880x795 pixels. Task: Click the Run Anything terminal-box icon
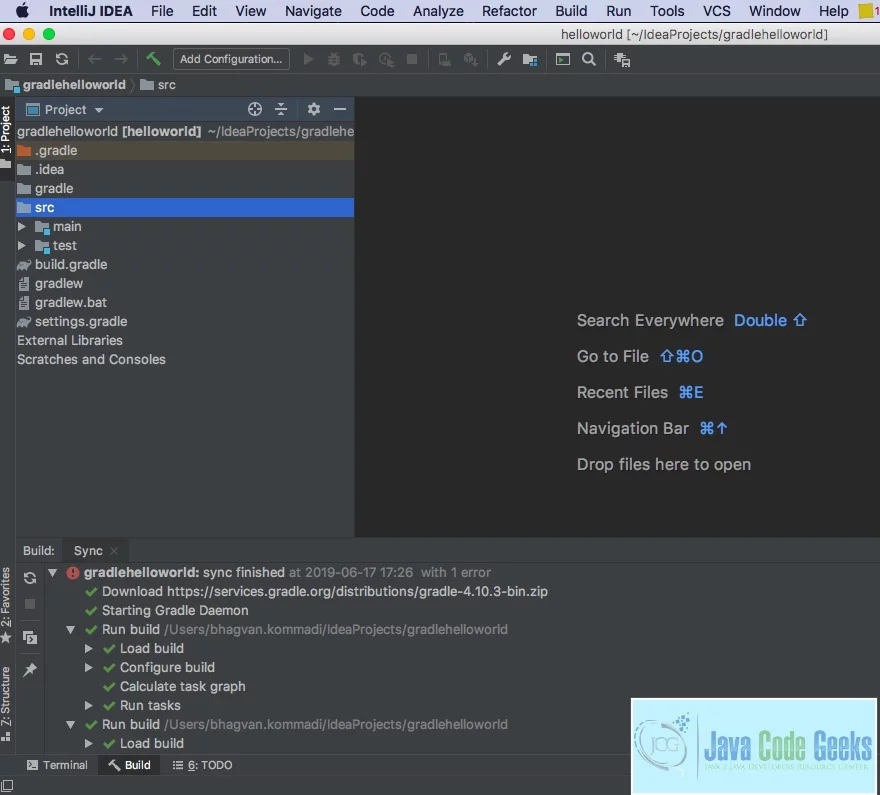click(563, 59)
